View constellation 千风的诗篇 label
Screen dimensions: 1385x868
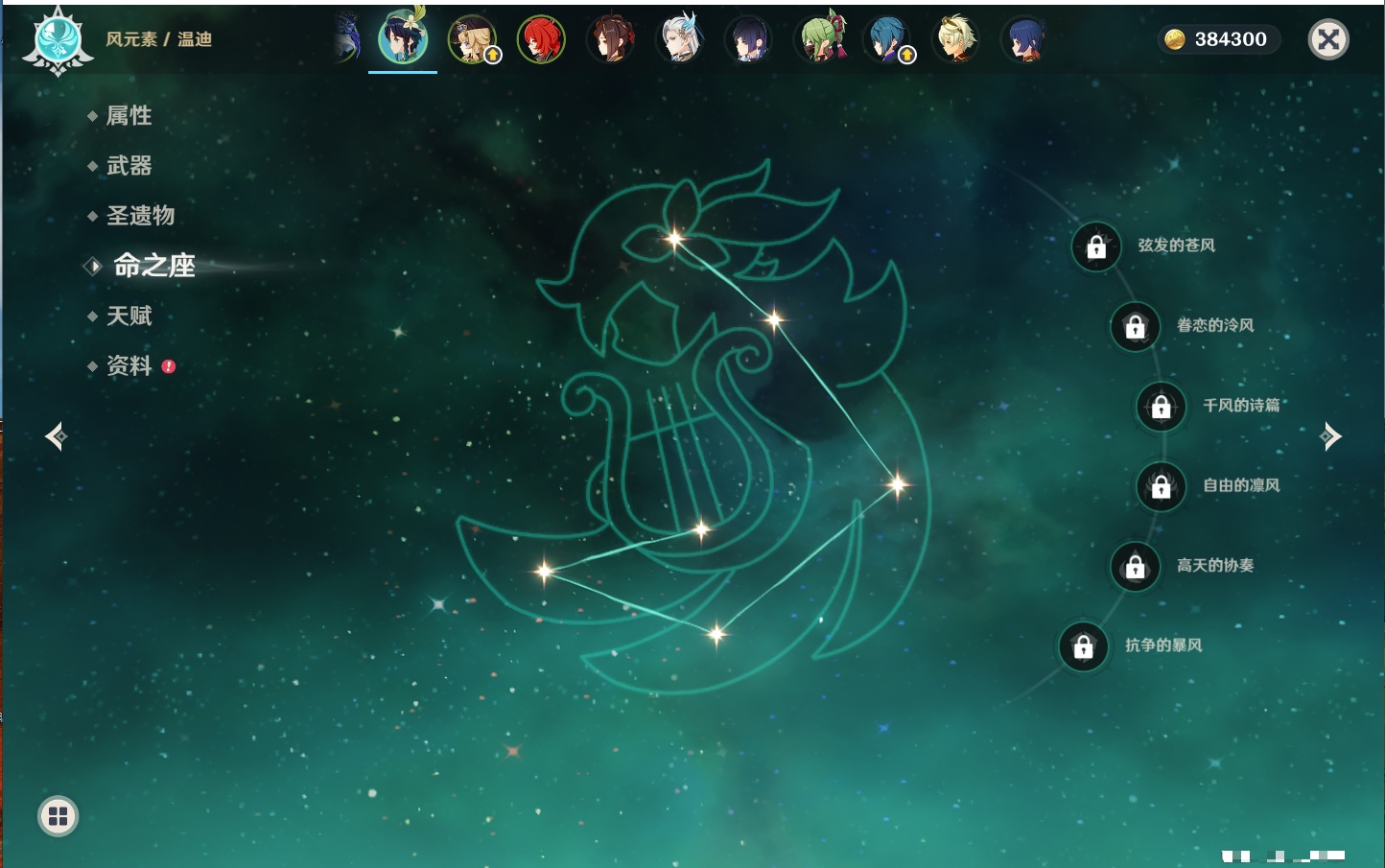point(1242,405)
